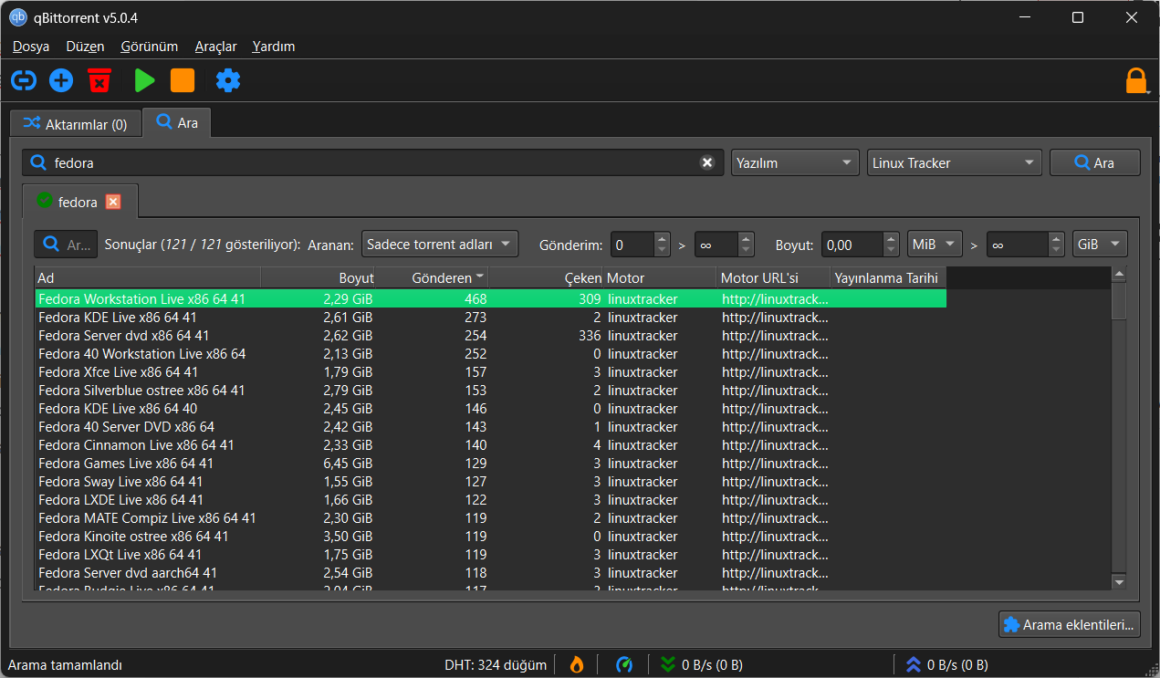Click the green start torrents play icon
1160x678 pixels.
pyautogui.click(x=144, y=80)
